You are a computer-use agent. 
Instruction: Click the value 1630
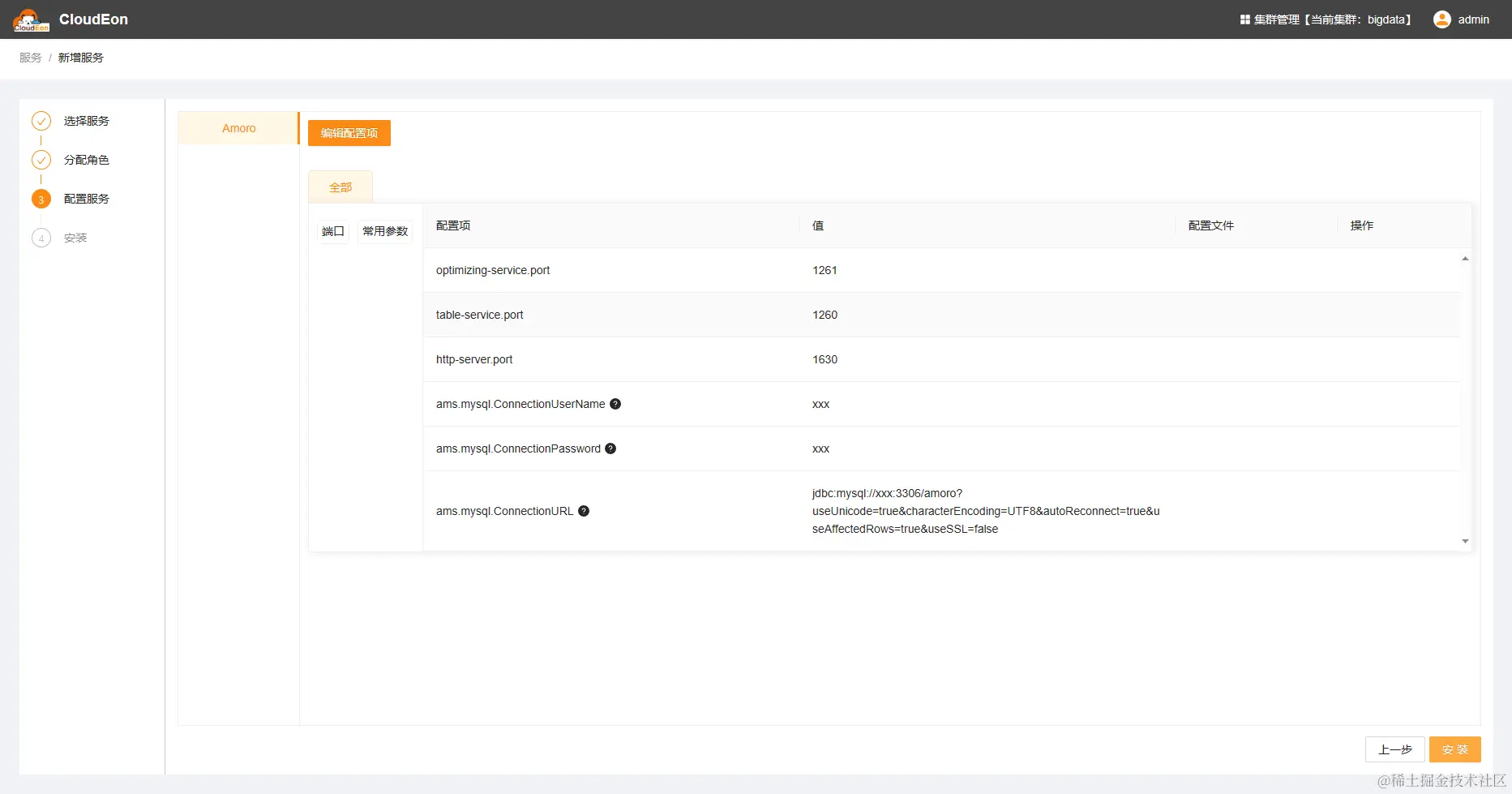[825, 359]
